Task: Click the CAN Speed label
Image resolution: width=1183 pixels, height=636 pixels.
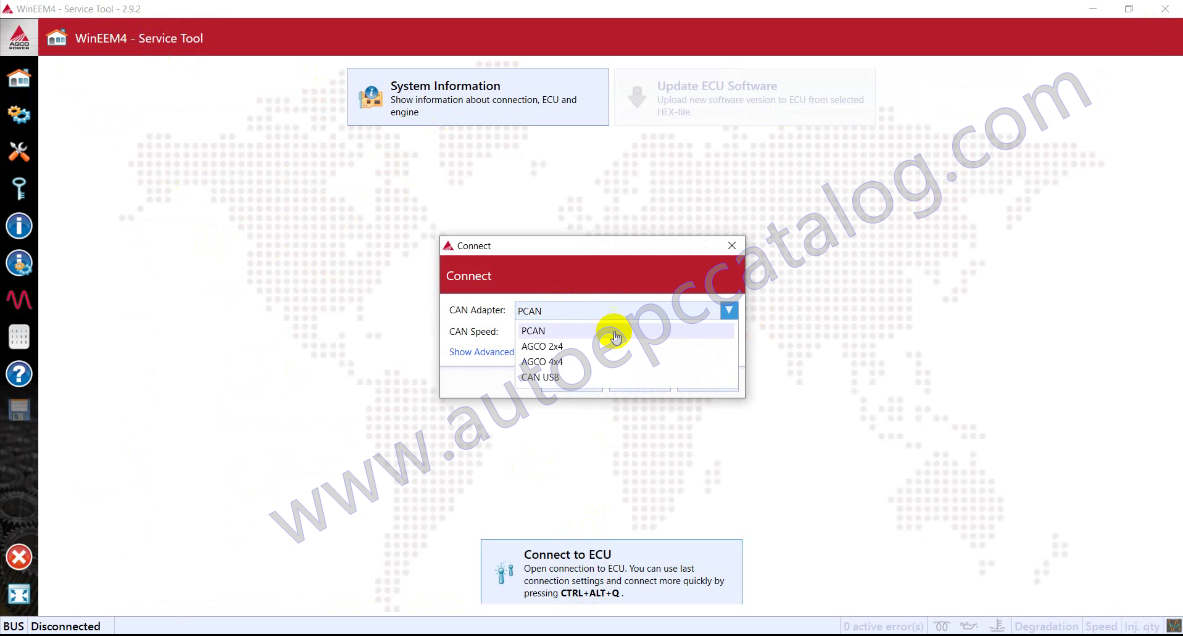Action: click(474, 331)
